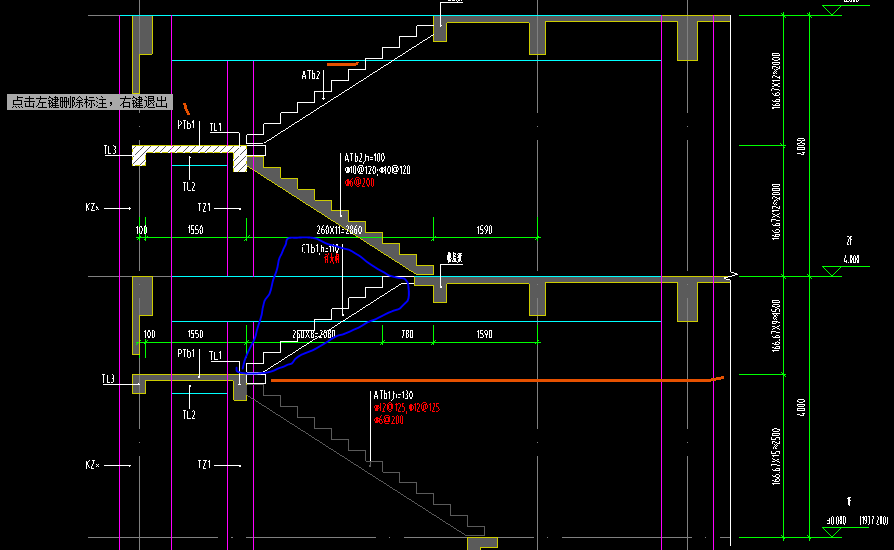Select 'TL1' label above the lower landing
This screenshot has height=550, width=894.
coord(216,356)
